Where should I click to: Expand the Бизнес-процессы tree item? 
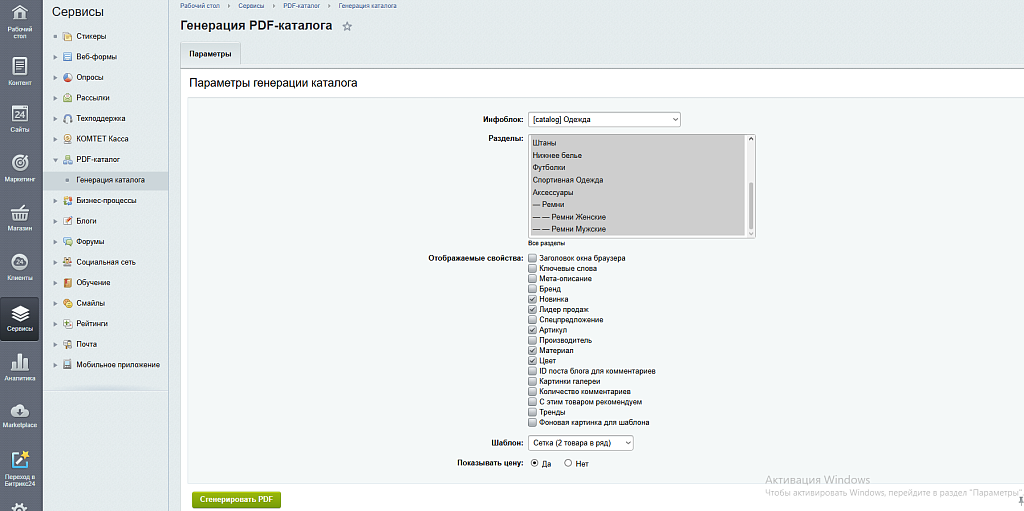point(56,200)
